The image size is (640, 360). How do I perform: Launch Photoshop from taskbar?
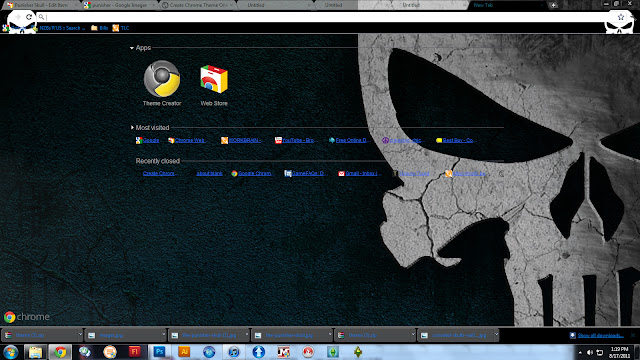tap(159, 352)
